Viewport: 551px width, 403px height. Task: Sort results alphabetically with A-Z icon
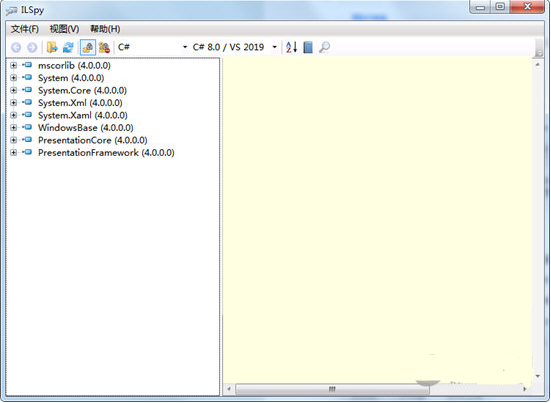(291, 47)
